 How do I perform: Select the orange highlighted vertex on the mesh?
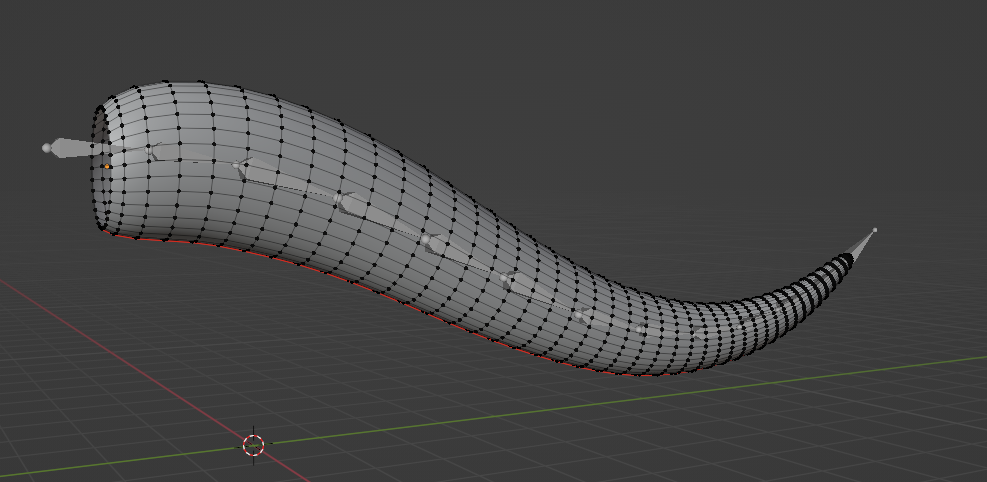tap(107, 167)
